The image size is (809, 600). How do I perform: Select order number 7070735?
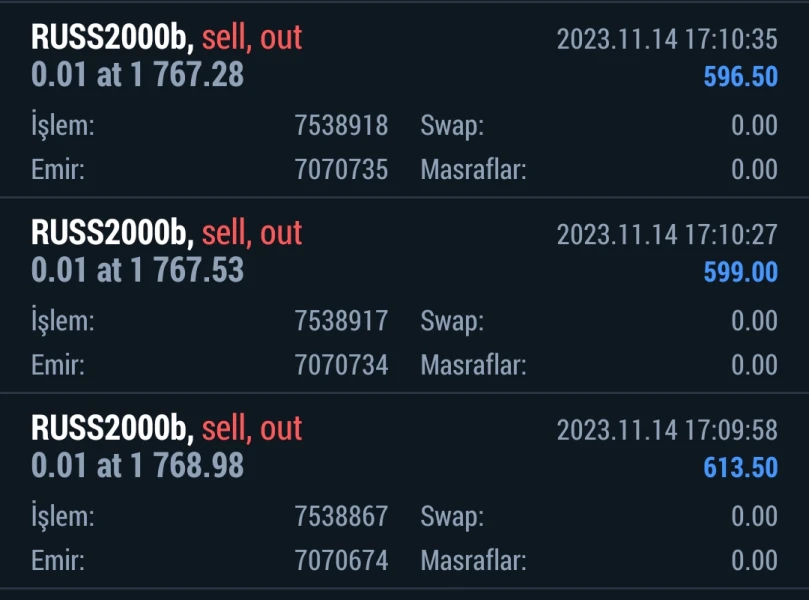click(x=341, y=170)
